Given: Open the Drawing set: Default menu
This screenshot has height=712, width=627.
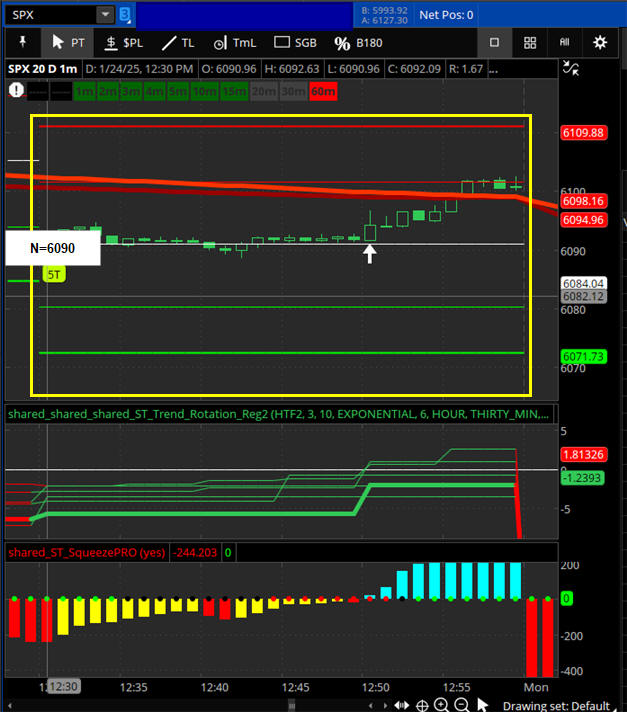Looking at the screenshot, I should pyautogui.click(x=556, y=706).
